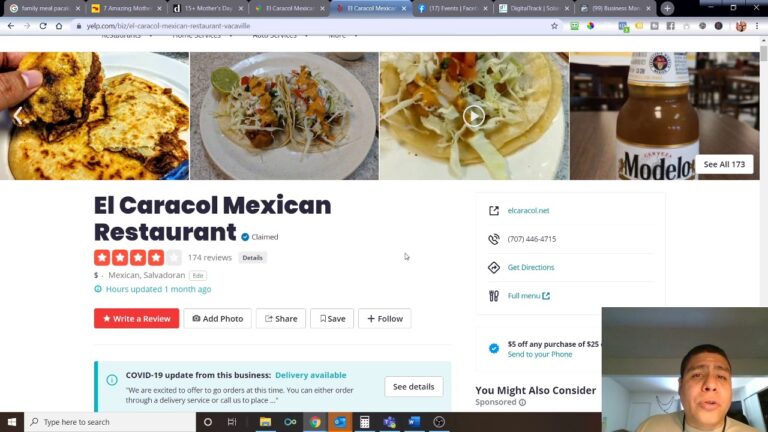This screenshot has height=432, width=768.
Task: Click the See All 173 photos button
Action: pyautogui.click(x=724, y=164)
